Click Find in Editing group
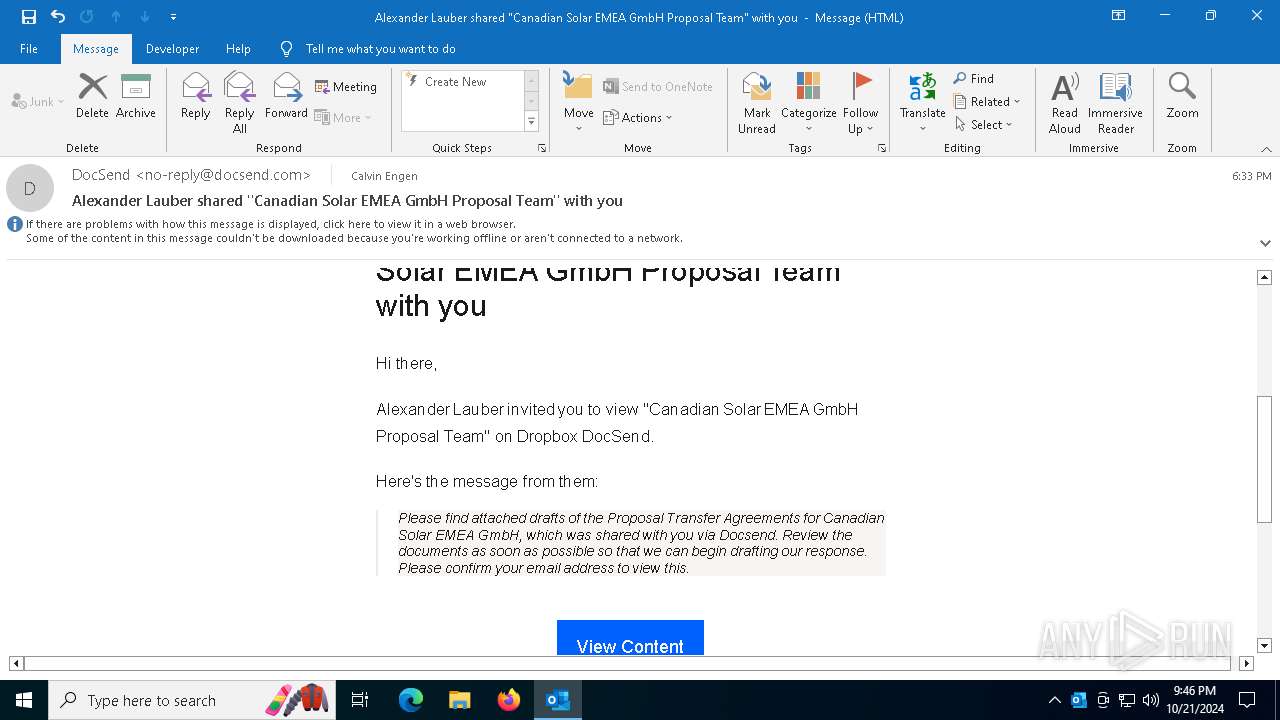 click(x=974, y=78)
